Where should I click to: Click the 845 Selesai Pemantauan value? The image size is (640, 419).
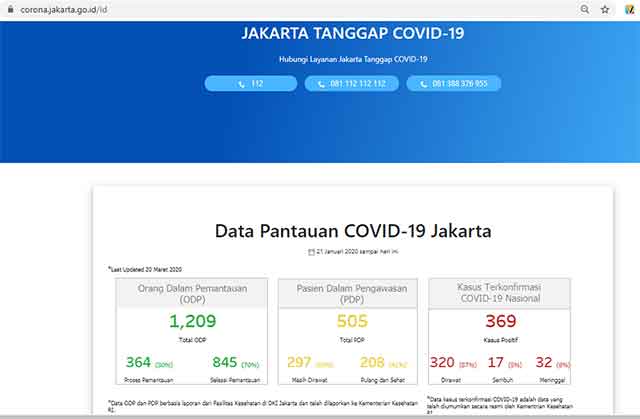coord(224,362)
